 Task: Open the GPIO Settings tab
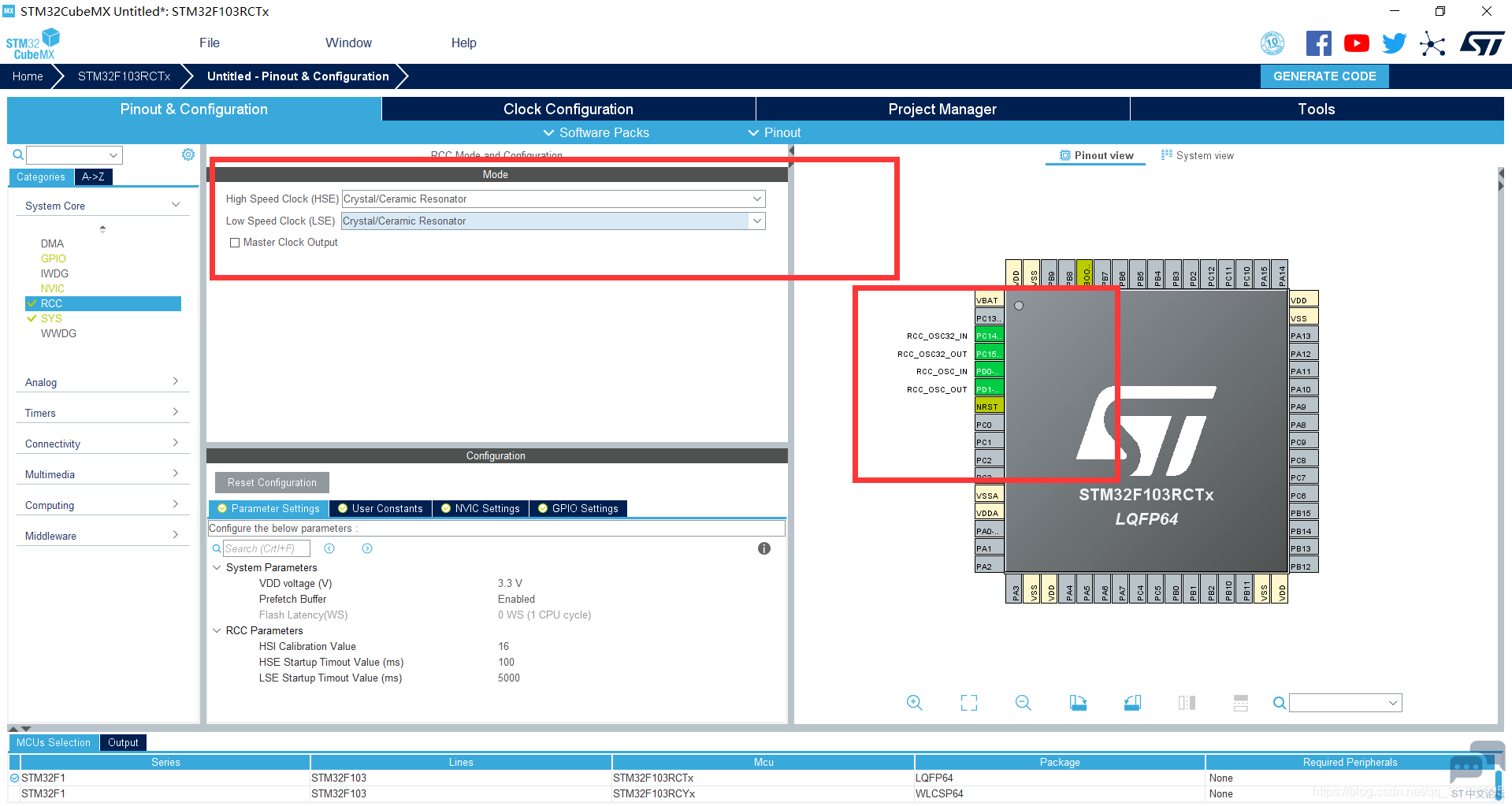[x=578, y=509]
